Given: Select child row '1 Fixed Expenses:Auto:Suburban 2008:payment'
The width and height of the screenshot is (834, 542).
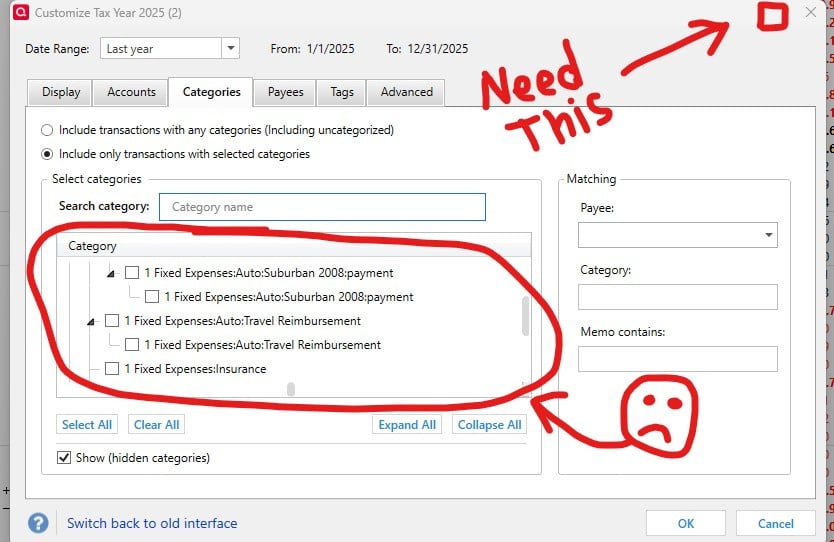Looking at the screenshot, I should tap(288, 297).
